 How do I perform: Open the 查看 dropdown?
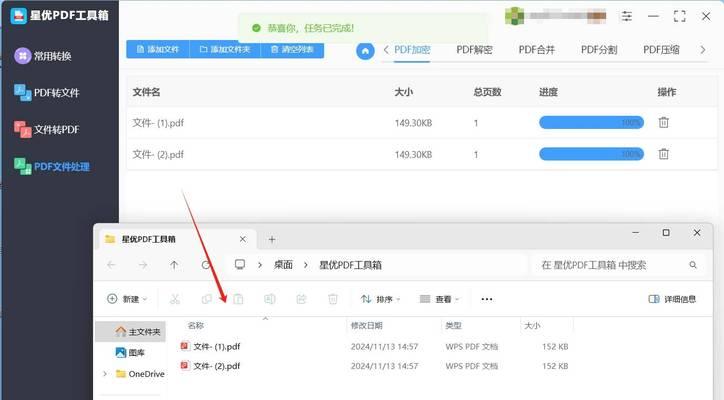tap(440, 299)
